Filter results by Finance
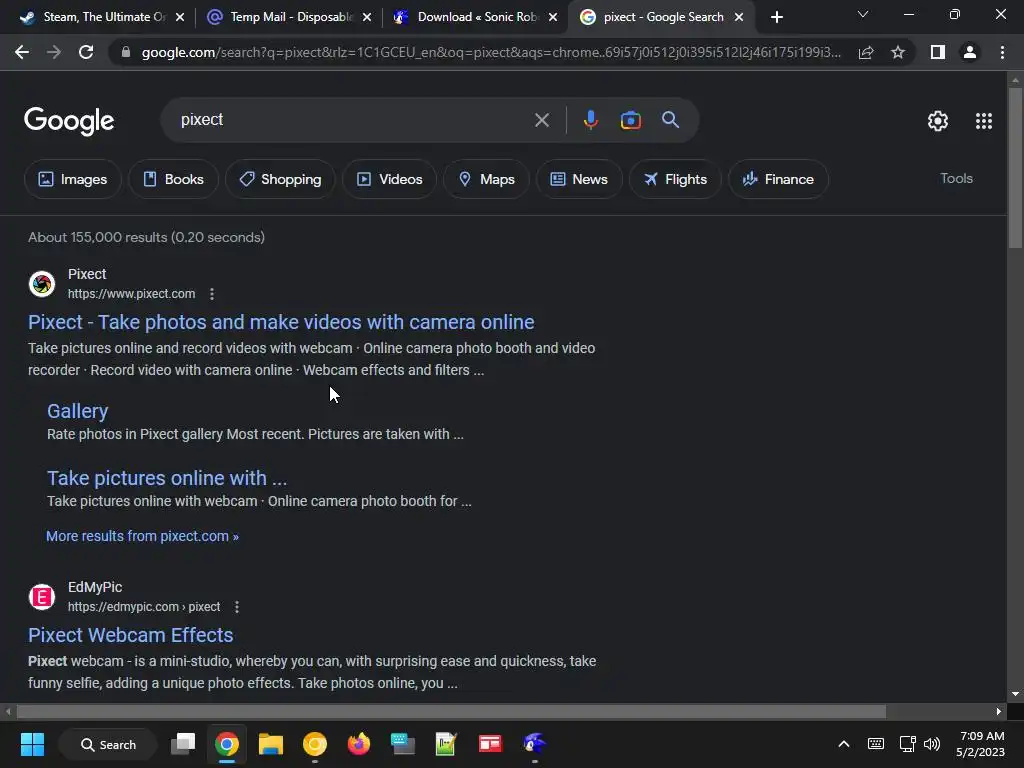This screenshot has height=768, width=1024. coord(778,179)
